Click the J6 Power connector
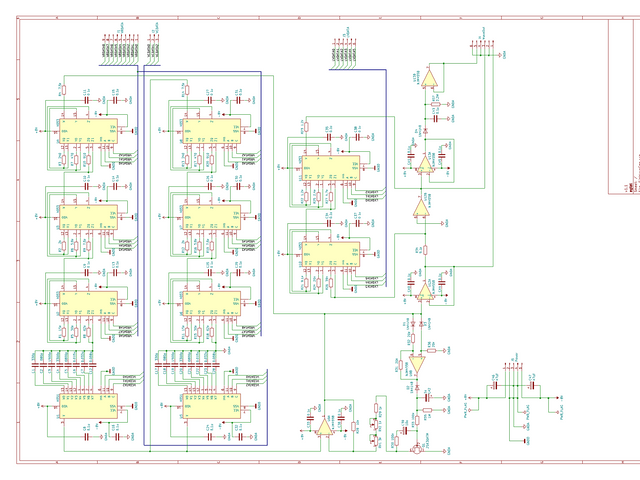This screenshot has width=640, height=480. click(513, 366)
